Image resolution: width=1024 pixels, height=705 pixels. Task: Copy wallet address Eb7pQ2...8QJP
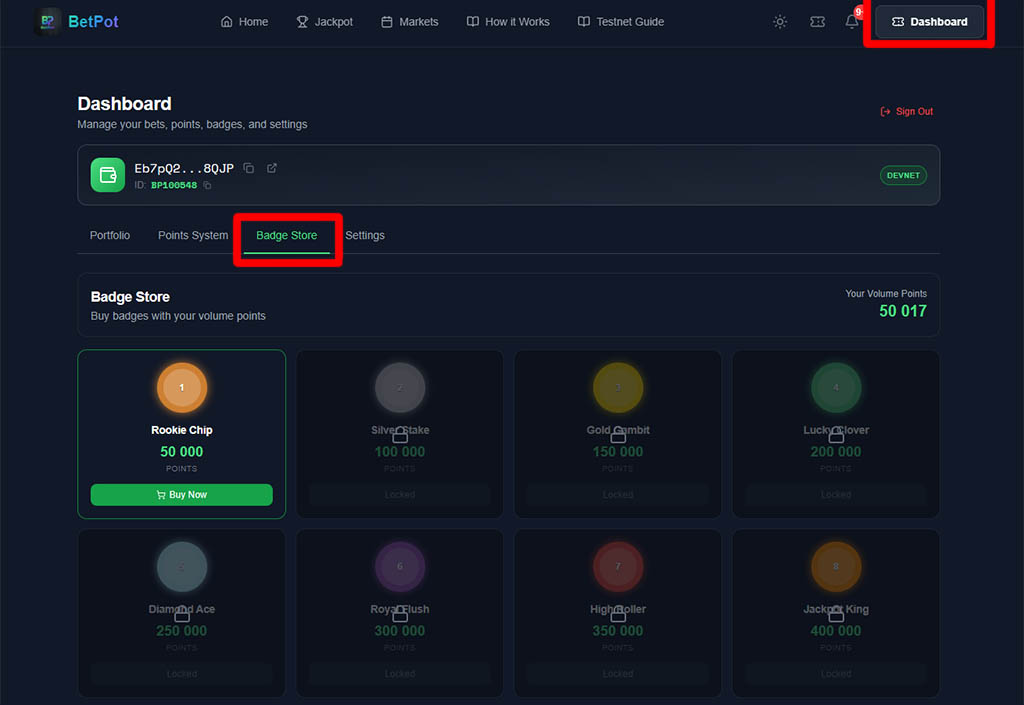click(x=249, y=168)
